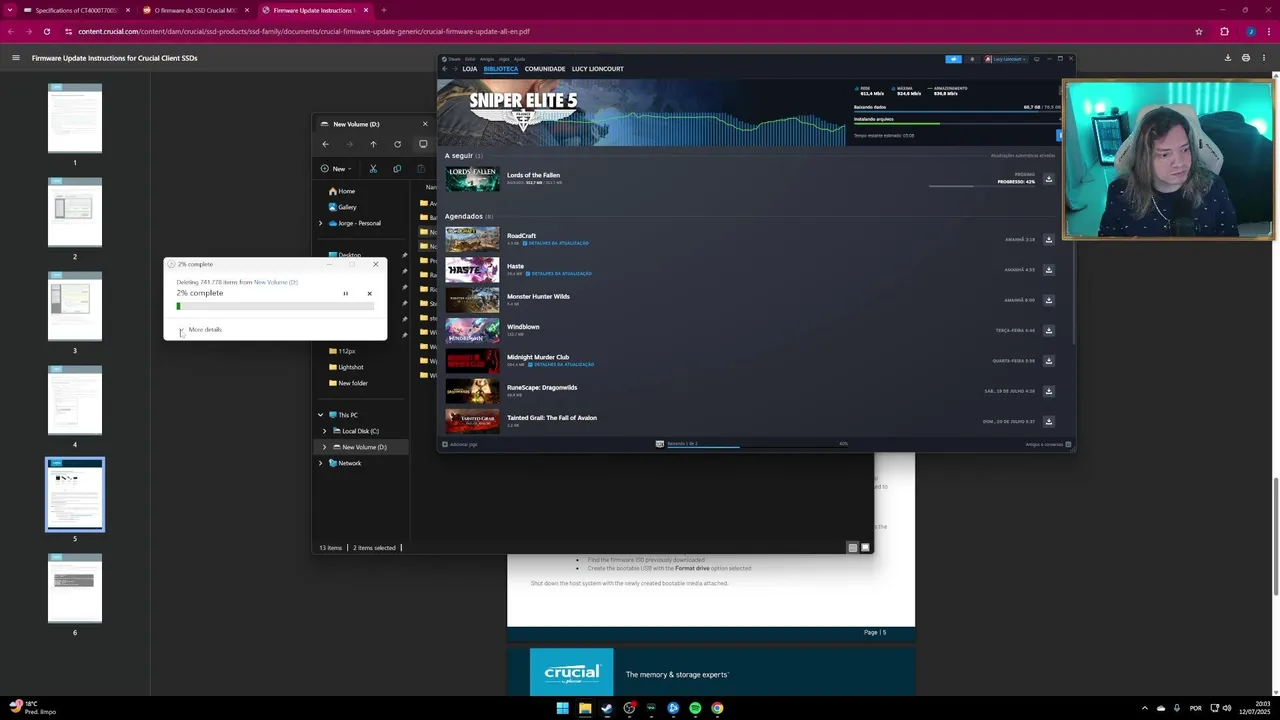This screenshot has height=720, width=1280.
Task: Bookmark this page with star icon
Action: [1199, 31]
